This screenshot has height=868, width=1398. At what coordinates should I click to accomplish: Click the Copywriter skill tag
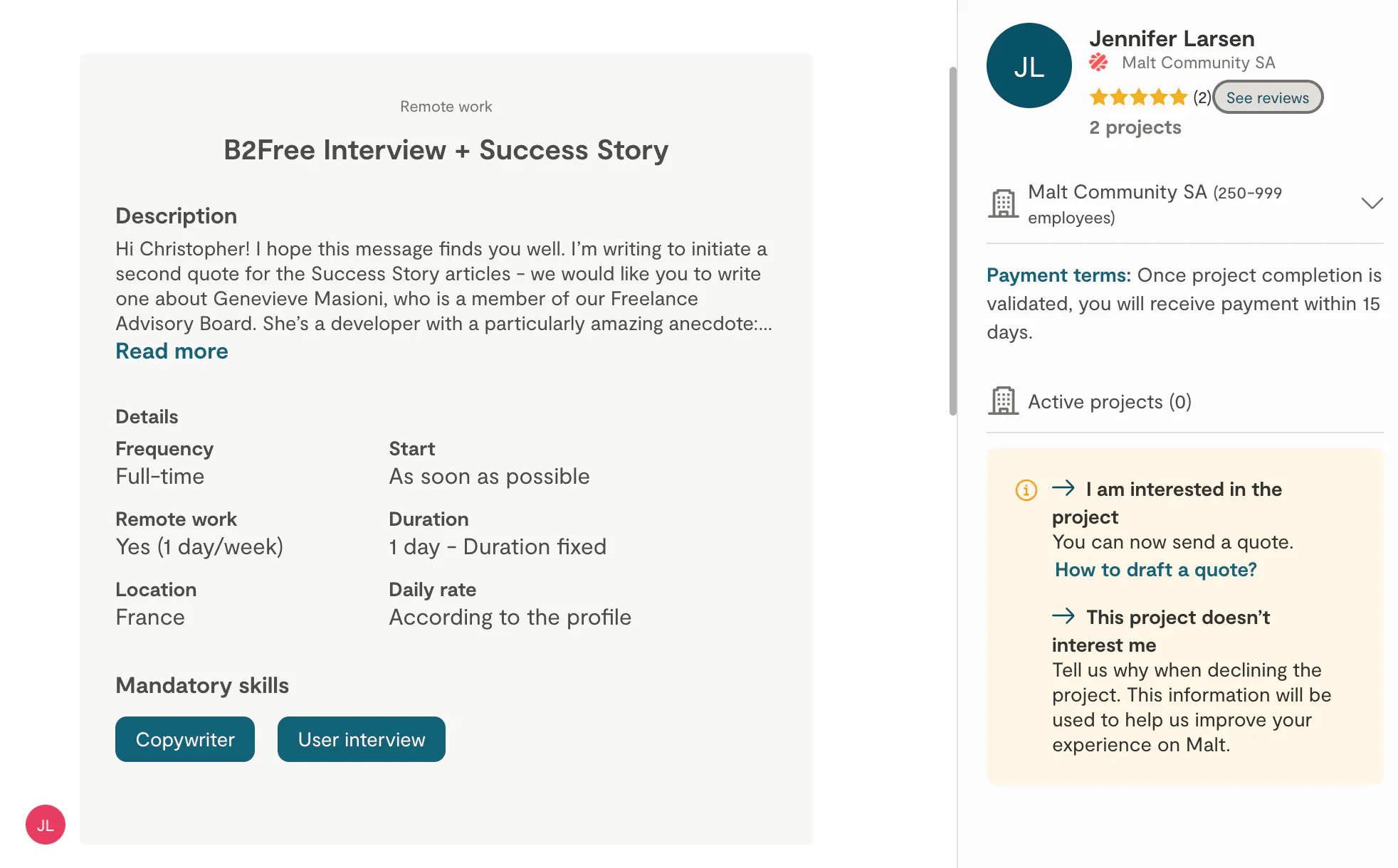185,739
